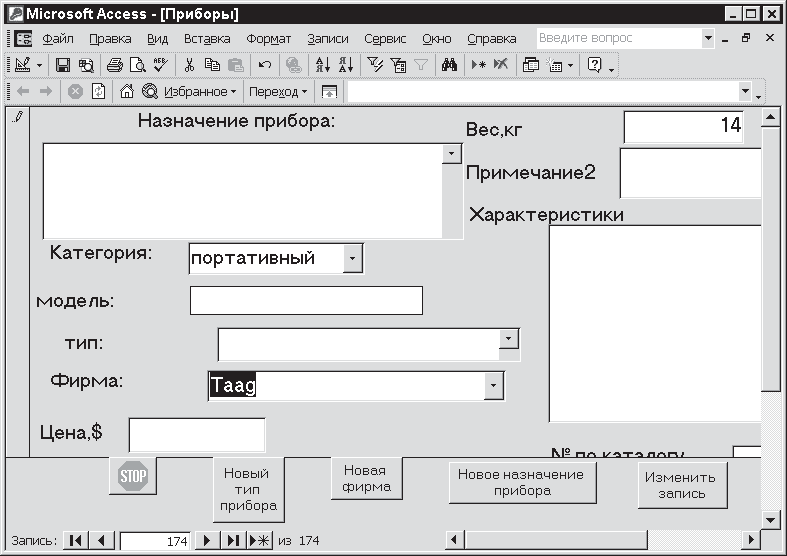Image resolution: width=787 pixels, height=556 pixels.
Task: Toggle the Filter By Selection button
Action: coord(374,65)
